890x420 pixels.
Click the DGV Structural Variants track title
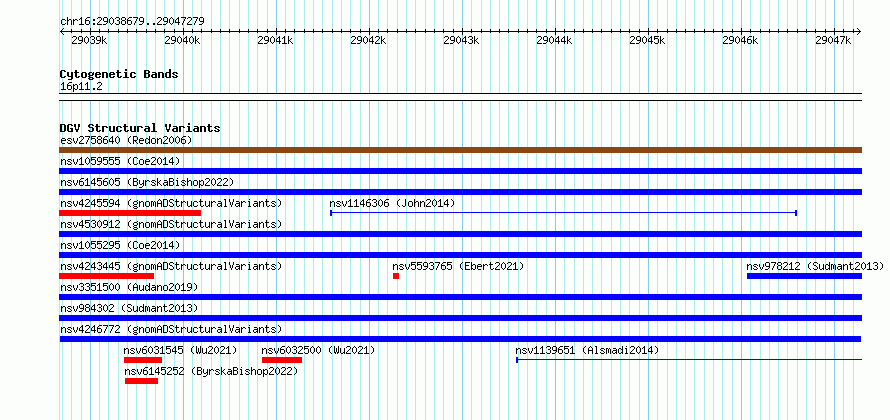[140, 128]
